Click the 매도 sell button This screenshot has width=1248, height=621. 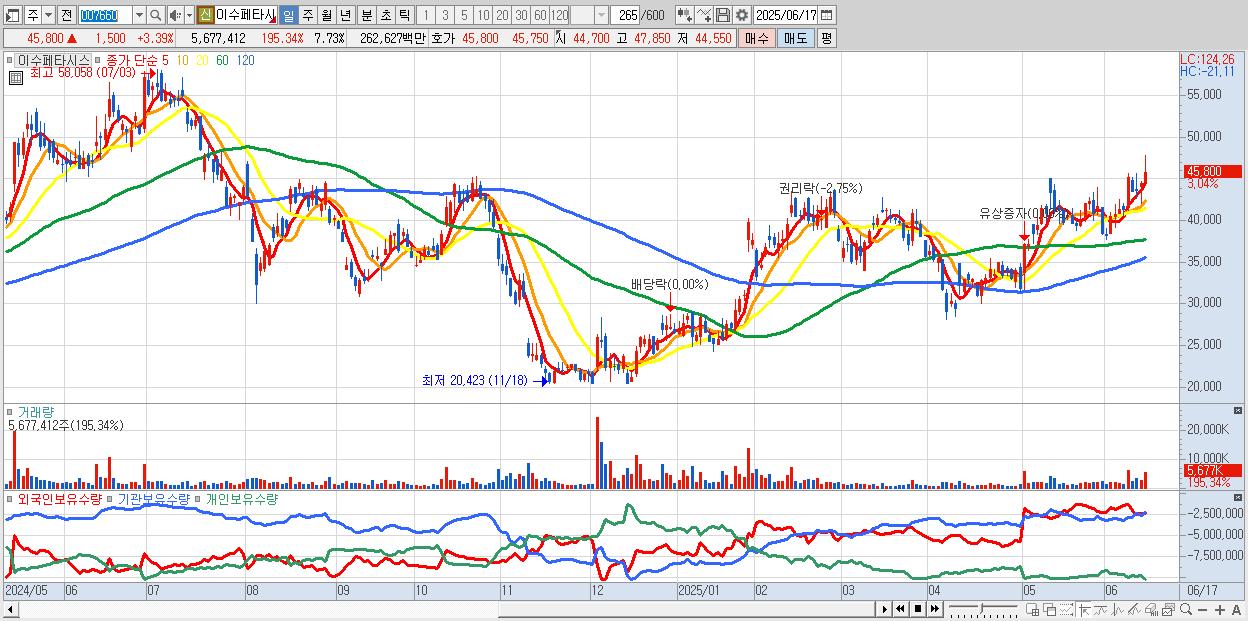point(796,38)
